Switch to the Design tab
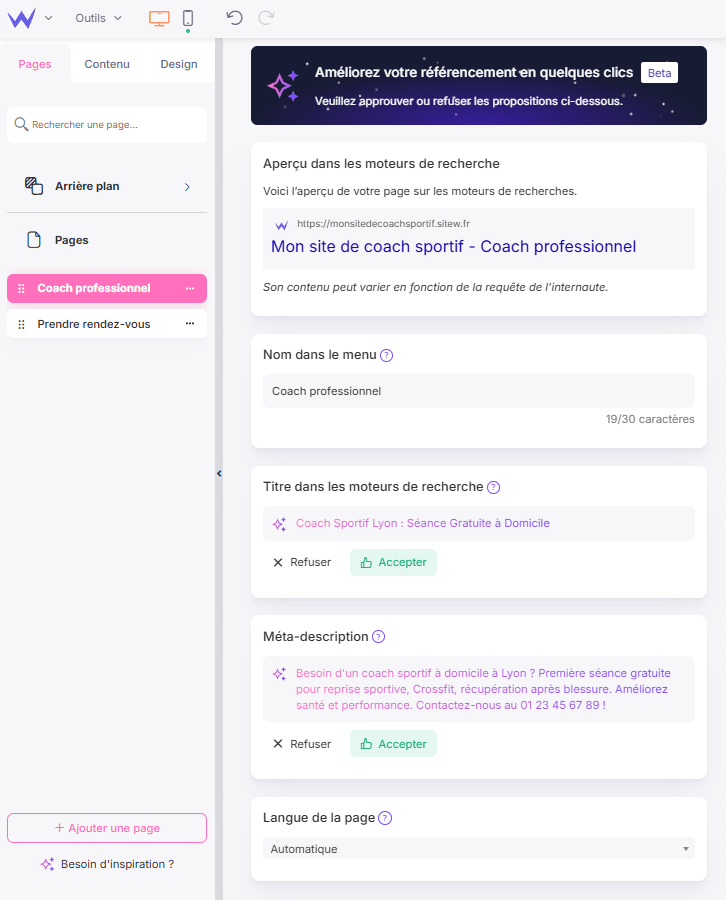The image size is (726, 900). coord(178,63)
